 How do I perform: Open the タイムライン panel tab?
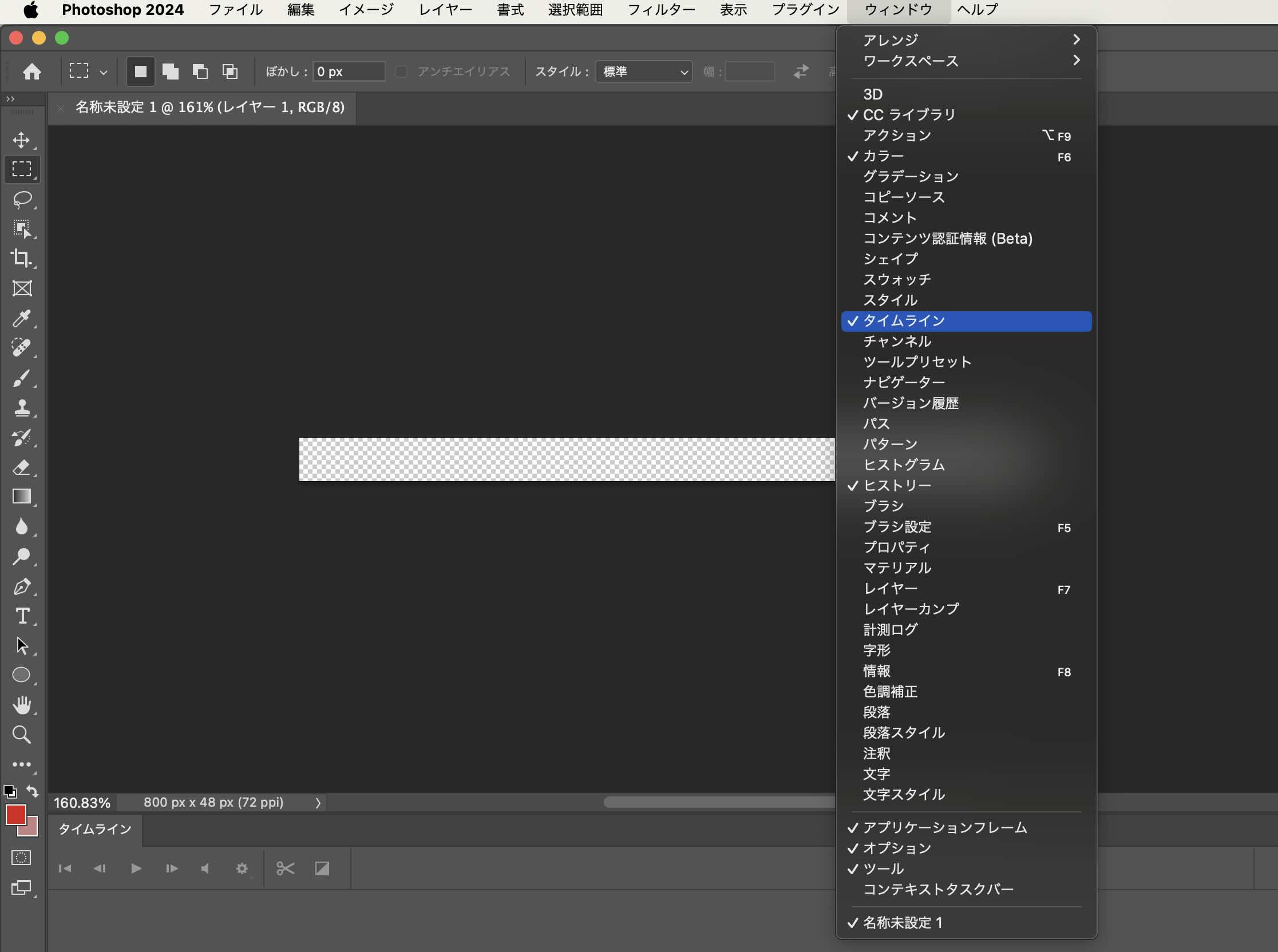(x=95, y=829)
